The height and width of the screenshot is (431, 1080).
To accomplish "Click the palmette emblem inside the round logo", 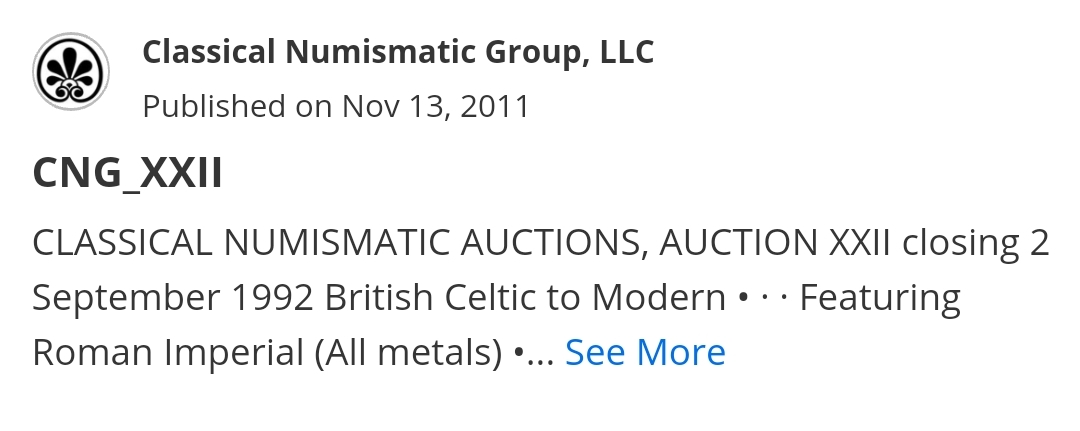I will pos(71,72).
